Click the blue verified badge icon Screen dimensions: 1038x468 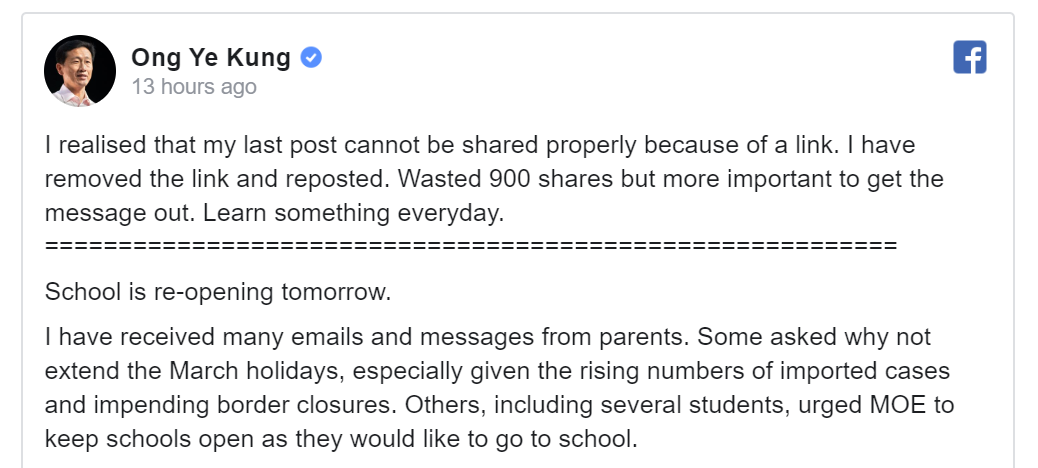tap(312, 57)
